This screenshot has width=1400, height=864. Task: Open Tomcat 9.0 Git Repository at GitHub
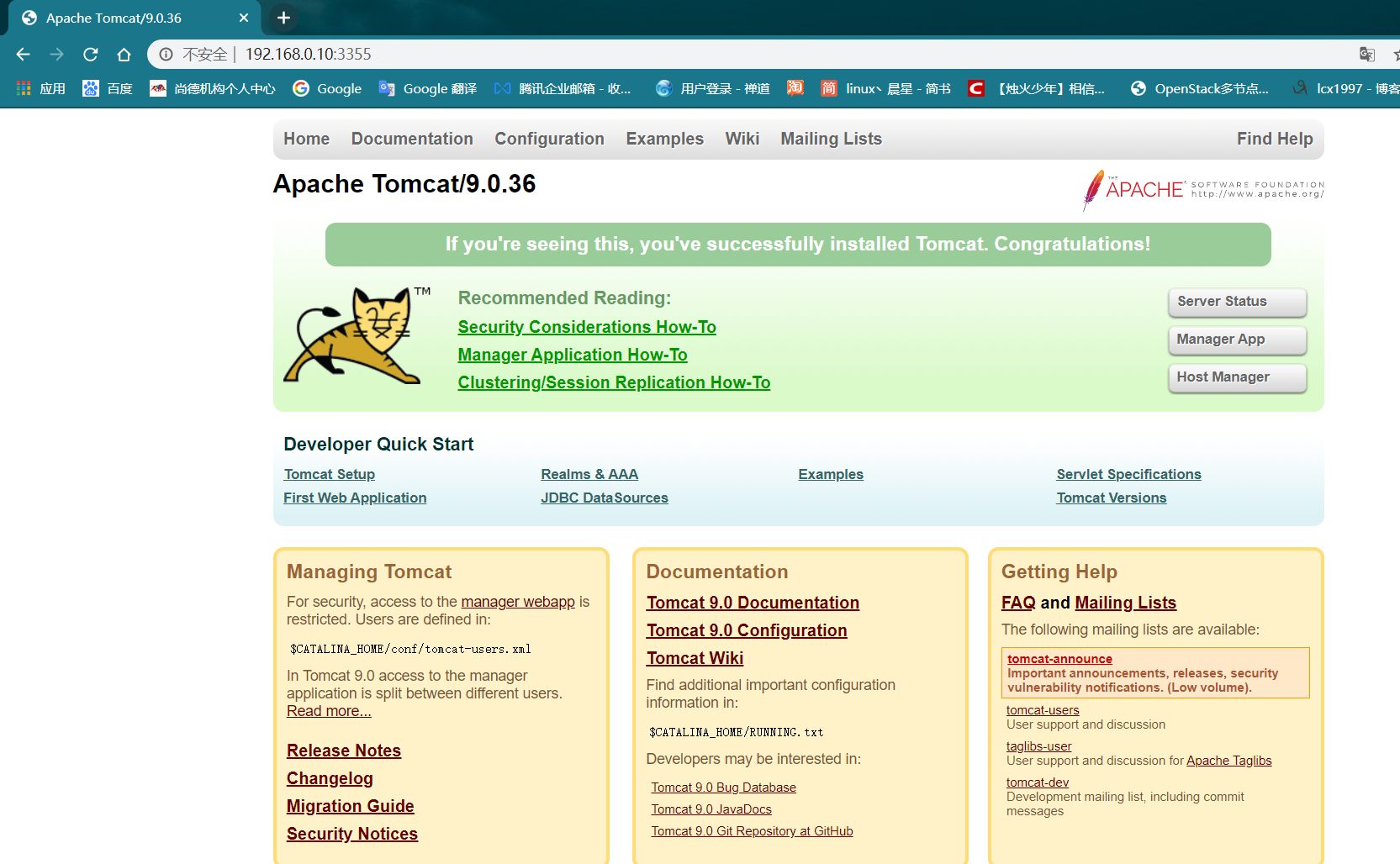tap(752, 831)
